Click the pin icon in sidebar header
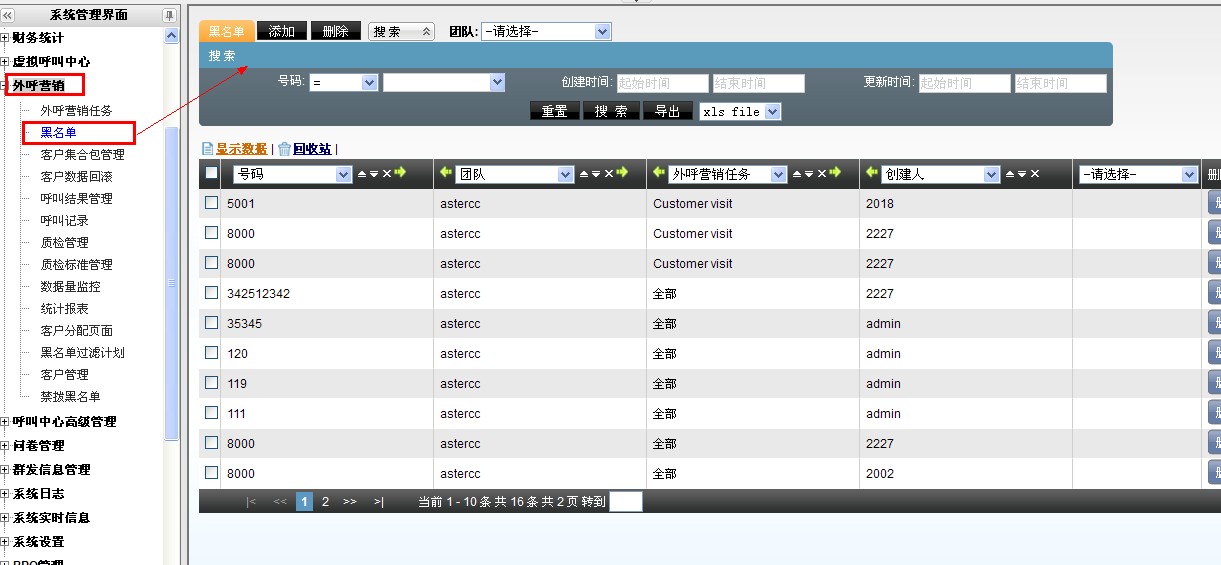Image resolution: width=1221 pixels, height=565 pixels. [x=169, y=15]
